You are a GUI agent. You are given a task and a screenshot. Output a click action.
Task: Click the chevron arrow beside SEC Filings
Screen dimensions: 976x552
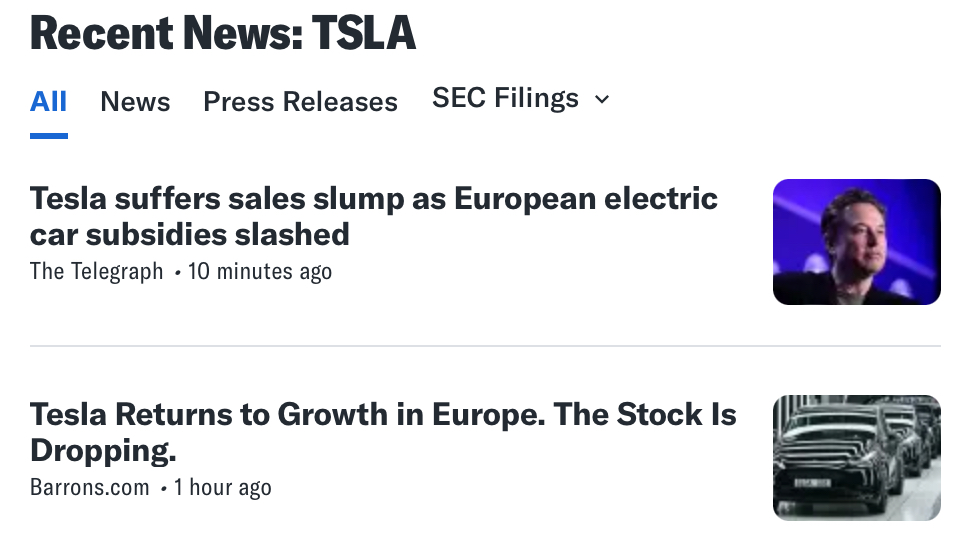pyautogui.click(x=601, y=99)
